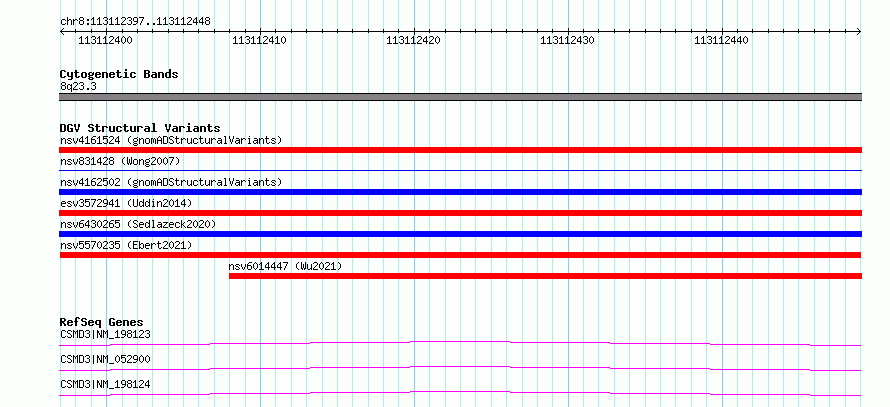
Task: Click the CSMD3|NM_052900 gene label
Action: pos(105,359)
